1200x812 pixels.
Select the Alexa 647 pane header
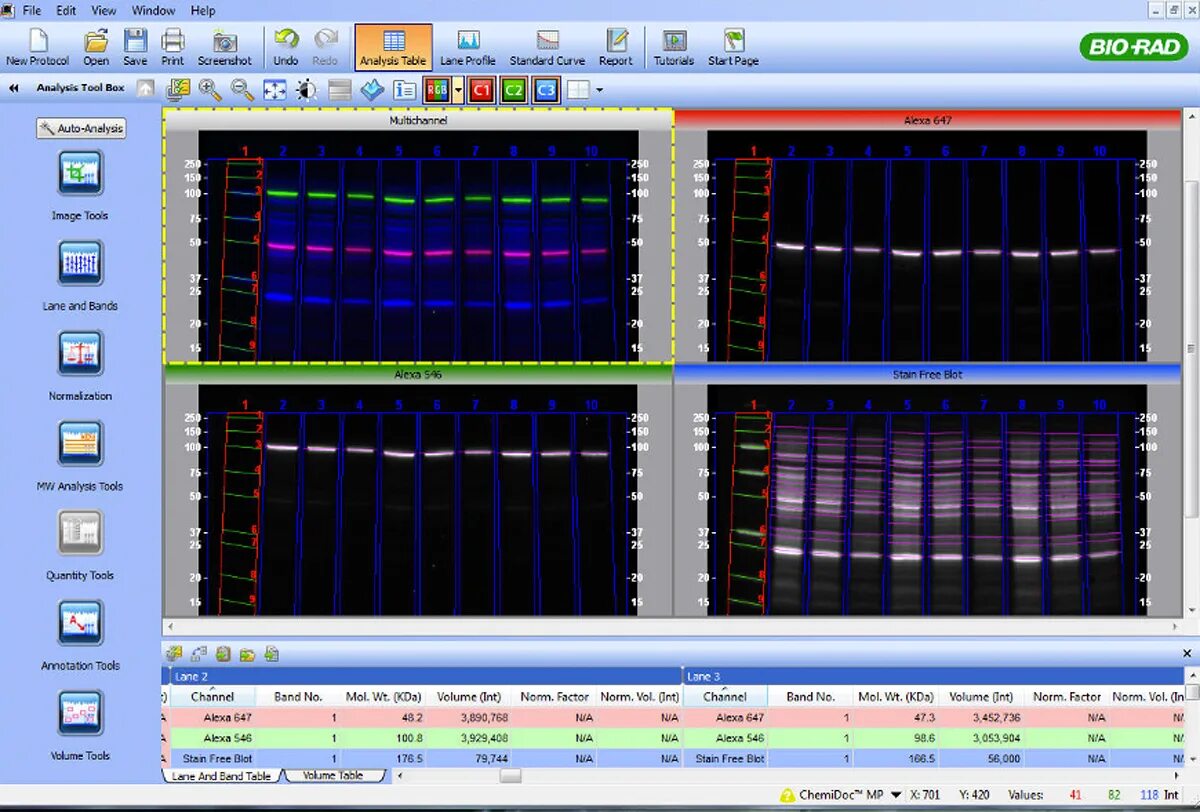tap(928, 119)
